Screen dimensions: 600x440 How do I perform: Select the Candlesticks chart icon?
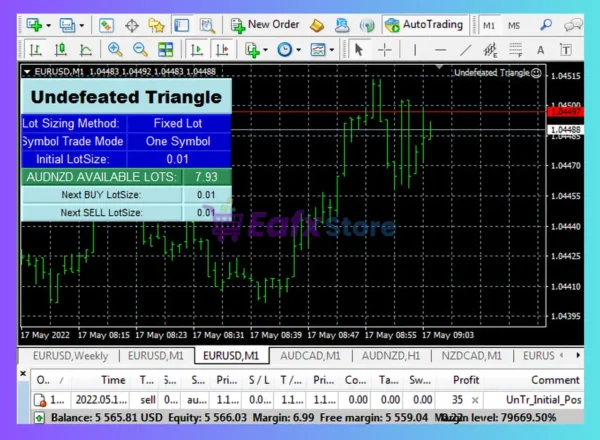[x=60, y=50]
